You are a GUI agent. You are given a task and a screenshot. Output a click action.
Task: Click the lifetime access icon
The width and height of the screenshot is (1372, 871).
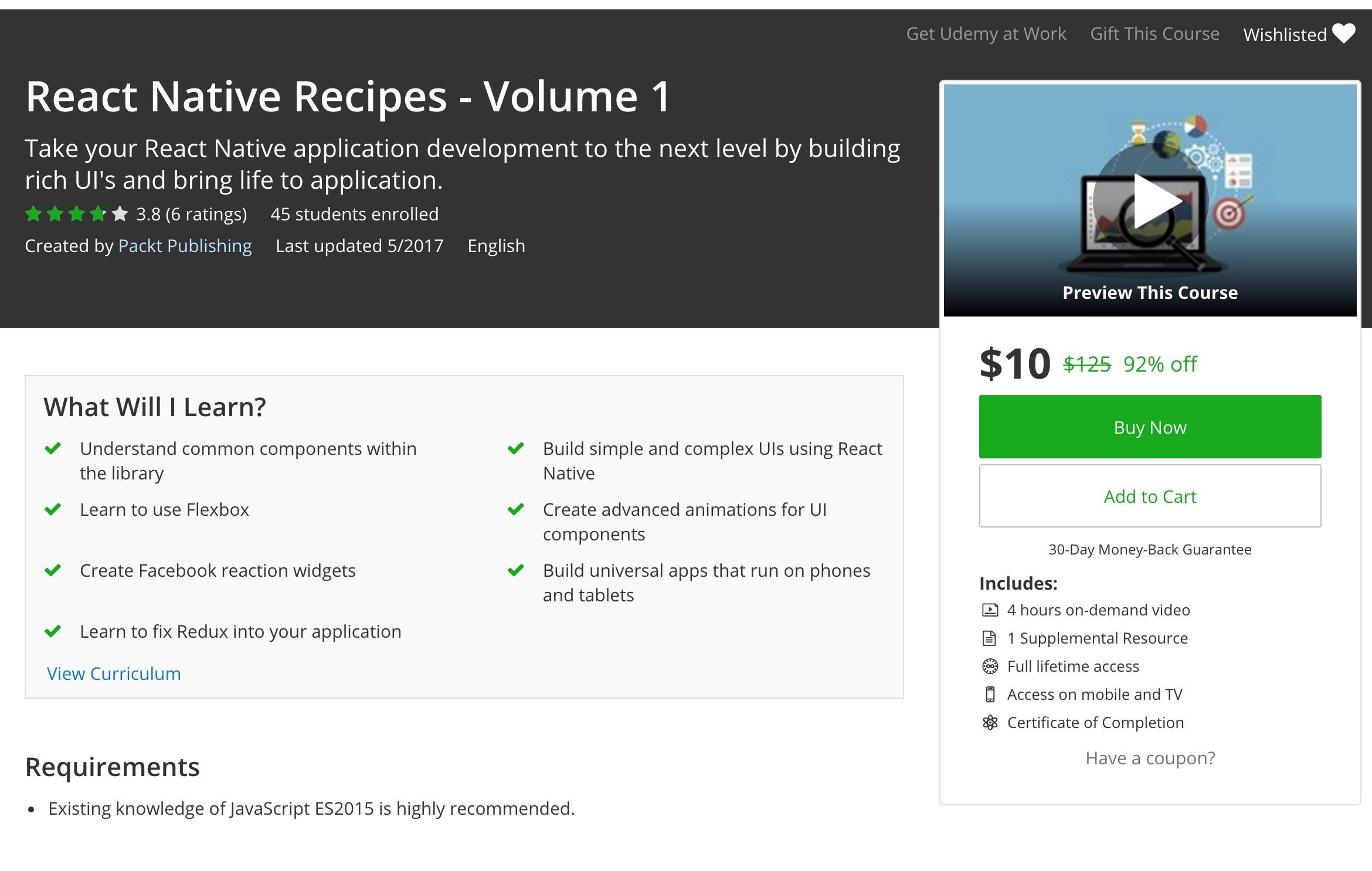point(990,666)
